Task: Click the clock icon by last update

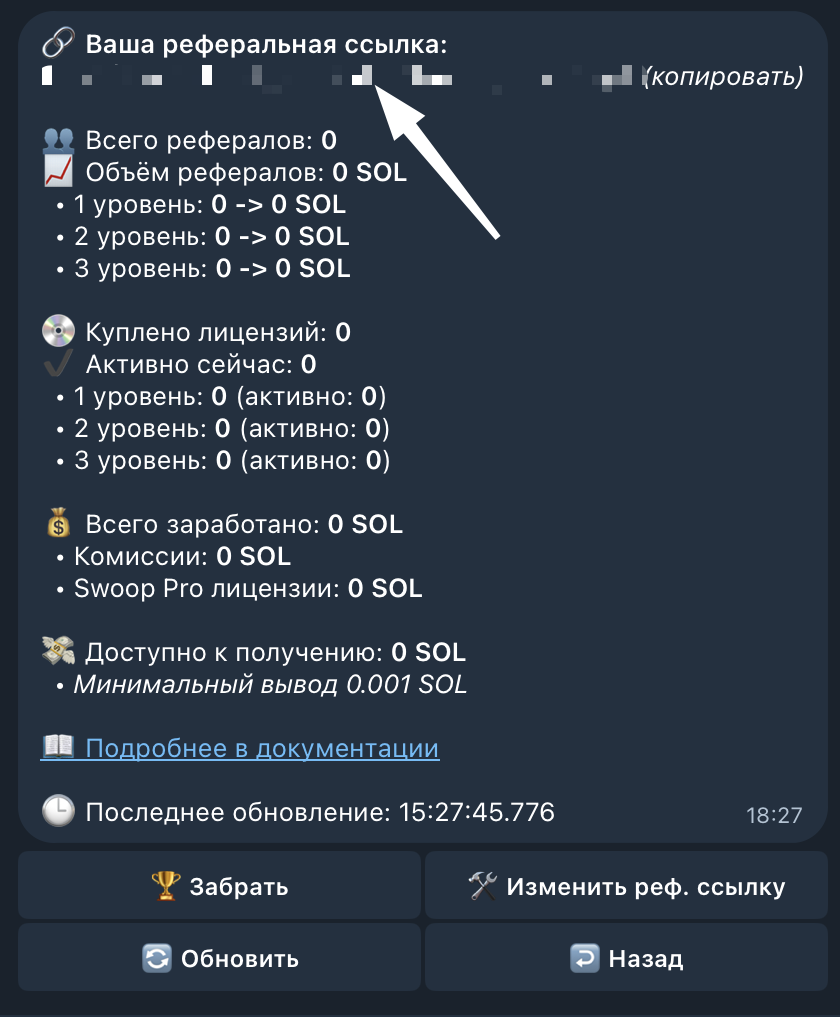Action: (58, 811)
